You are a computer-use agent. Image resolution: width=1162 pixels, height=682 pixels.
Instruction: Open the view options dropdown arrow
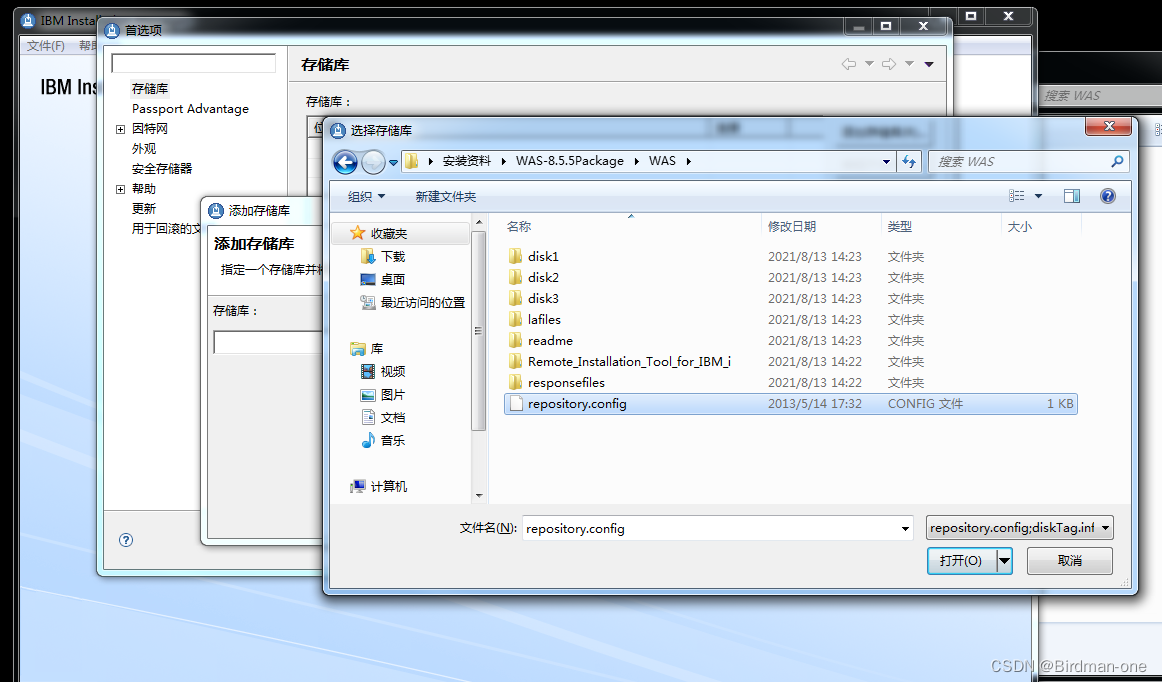[1038, 196]
